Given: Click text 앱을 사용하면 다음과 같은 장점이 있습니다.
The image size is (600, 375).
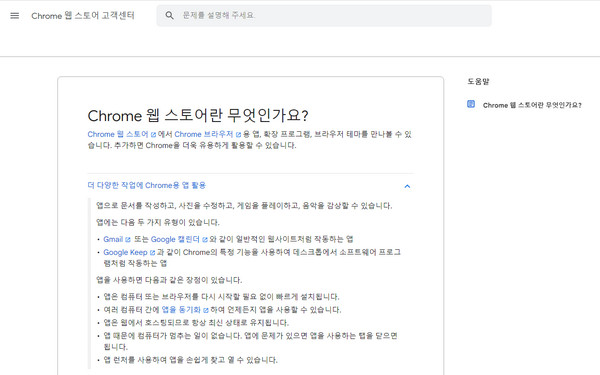Looking at the screenshot, I should 169,280.
